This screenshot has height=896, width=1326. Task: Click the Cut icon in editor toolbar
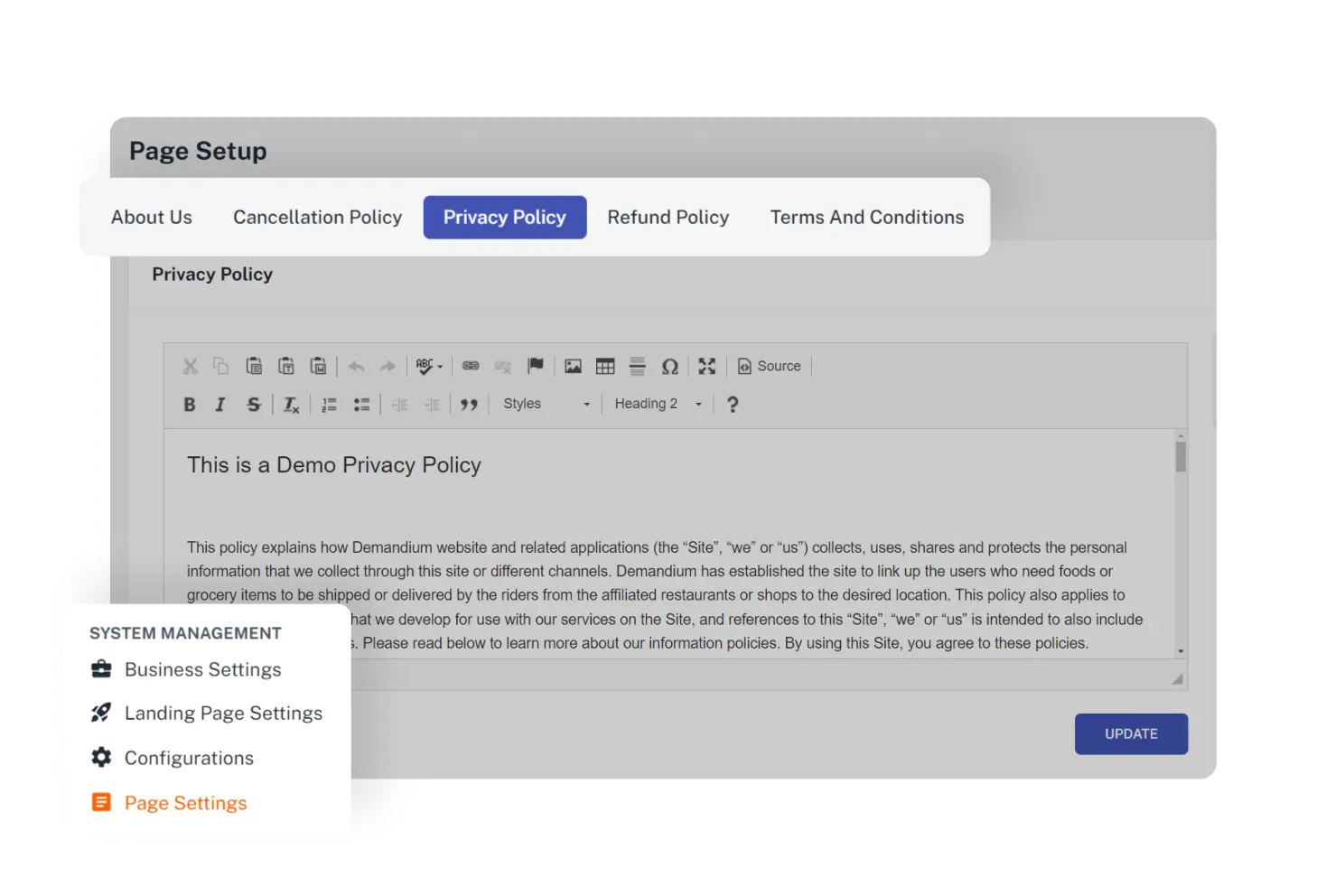coord(190,366)
